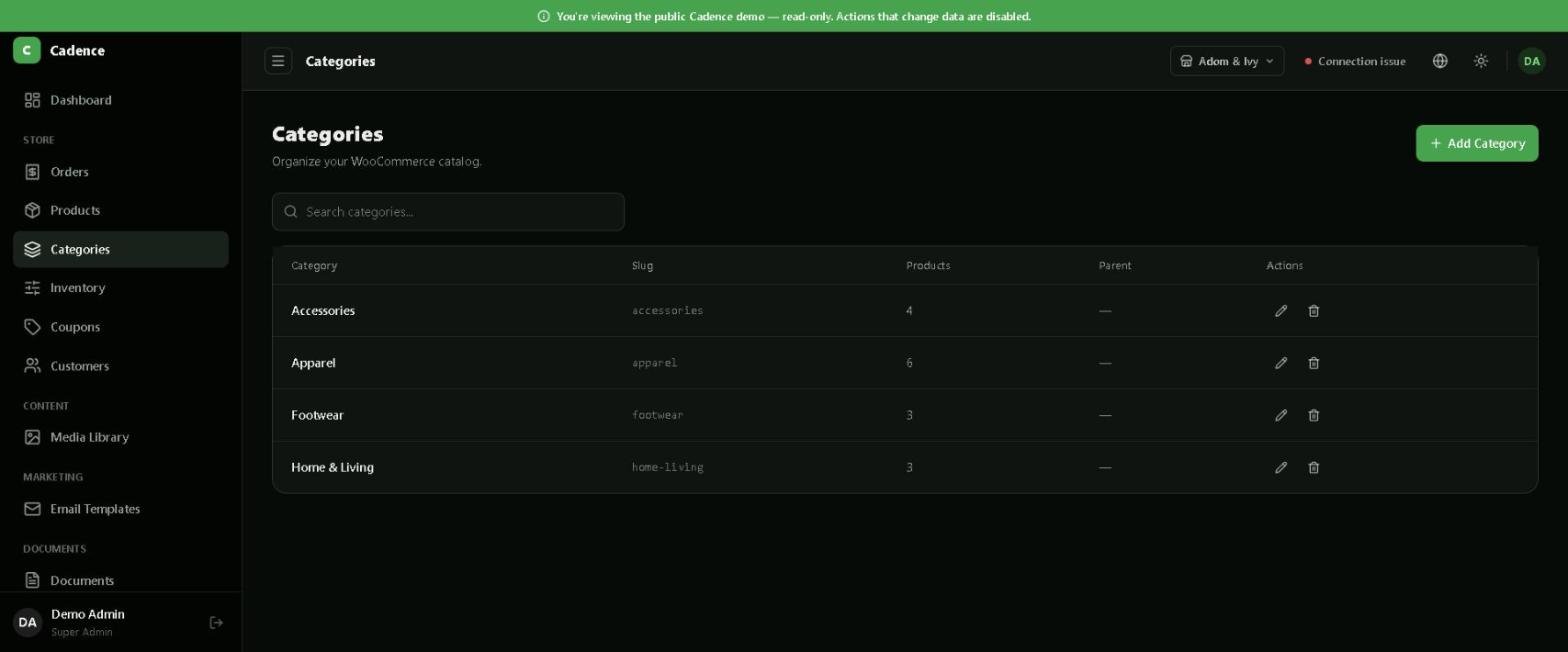The width and height of the screenshot is (1568, 652).
Task: Switch theme using the sun icon
Action: click(x=1481, y=61)
